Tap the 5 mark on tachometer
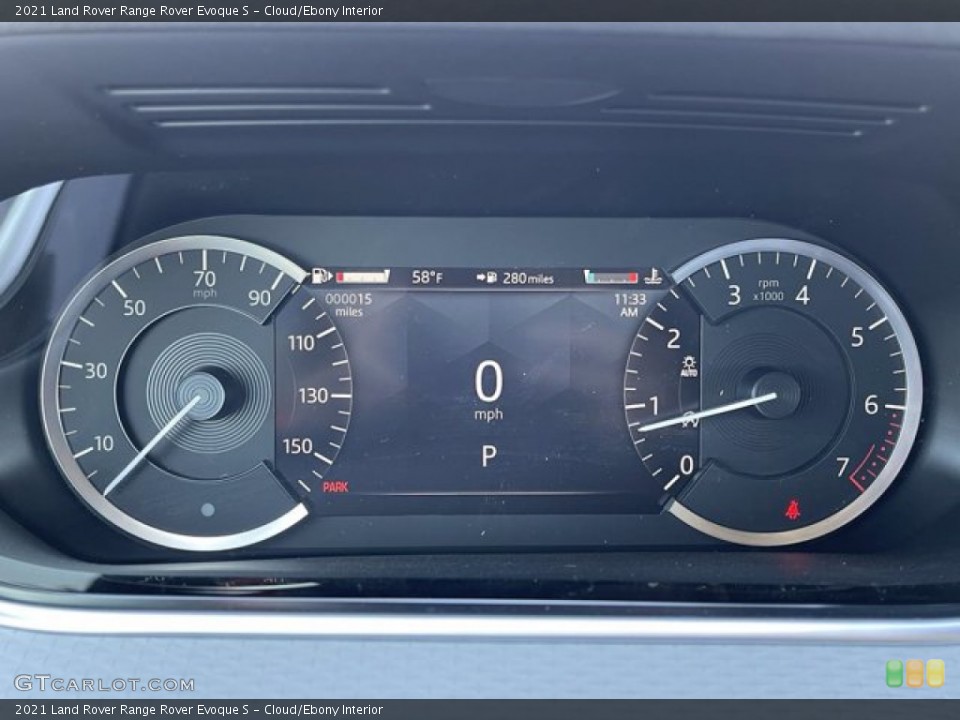Viewport: 960px width, 720px height. click(x=857, y=337)
